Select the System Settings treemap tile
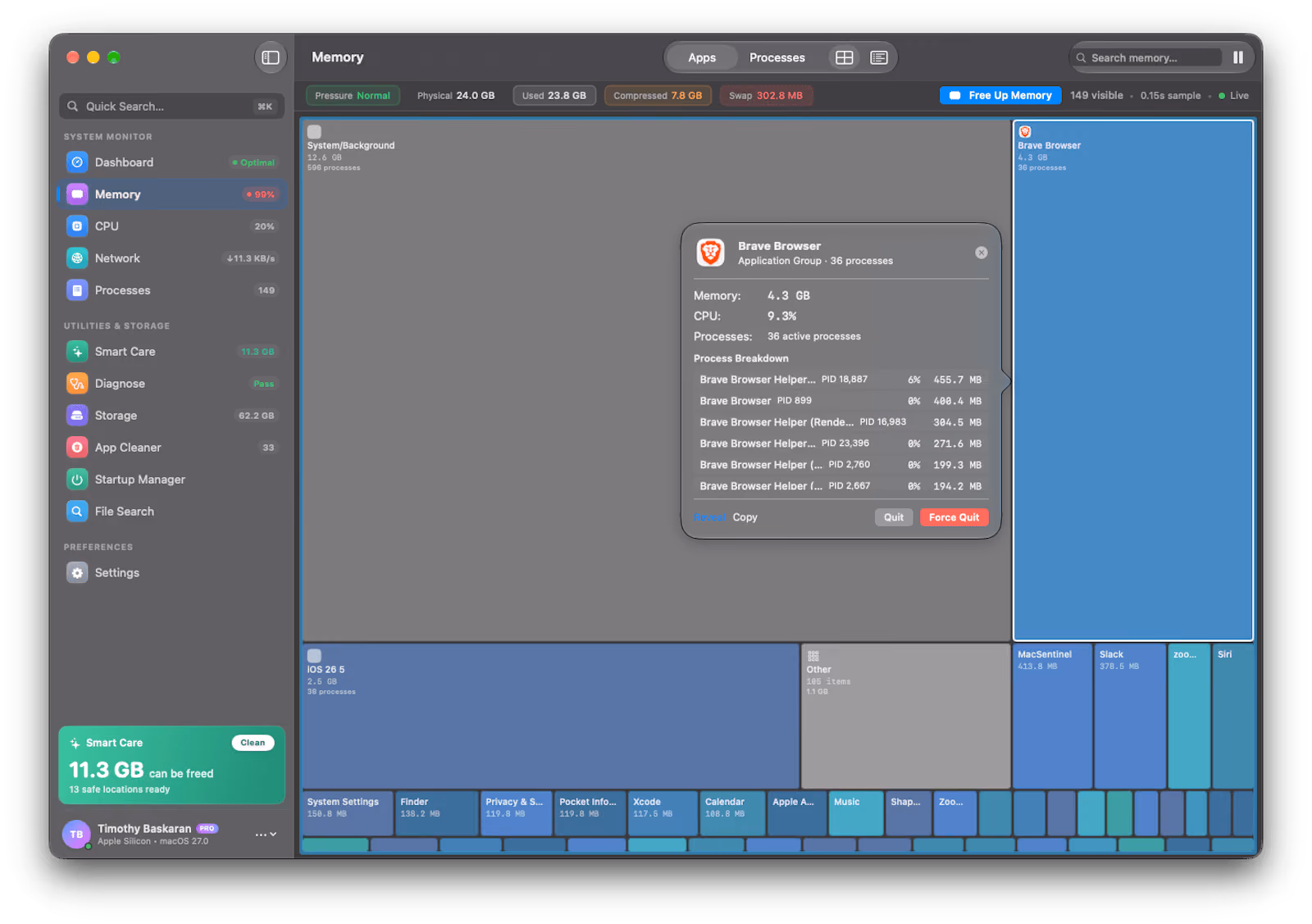Image resolution: width=1312 pixels, height=924 pixels. (348, 813)
